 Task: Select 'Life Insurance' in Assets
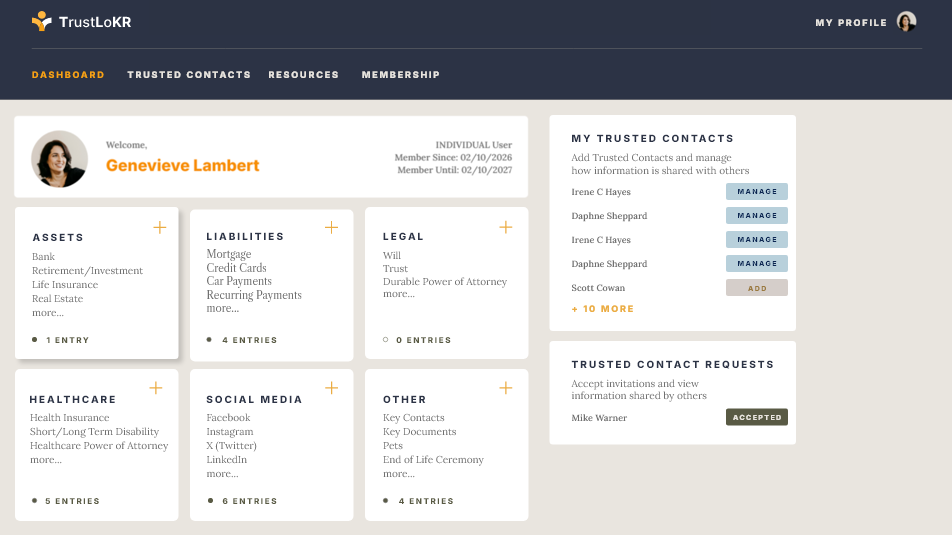[65, 285]
